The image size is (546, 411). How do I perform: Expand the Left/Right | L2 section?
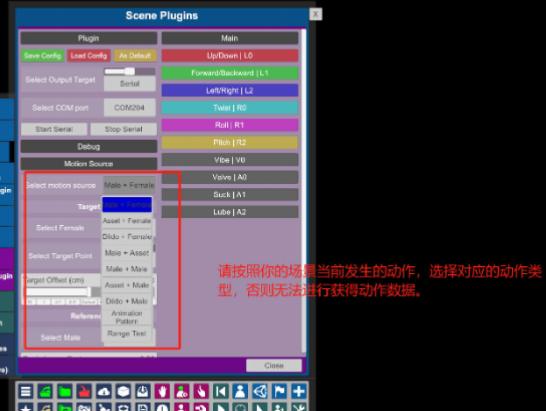tap(230, 91)
